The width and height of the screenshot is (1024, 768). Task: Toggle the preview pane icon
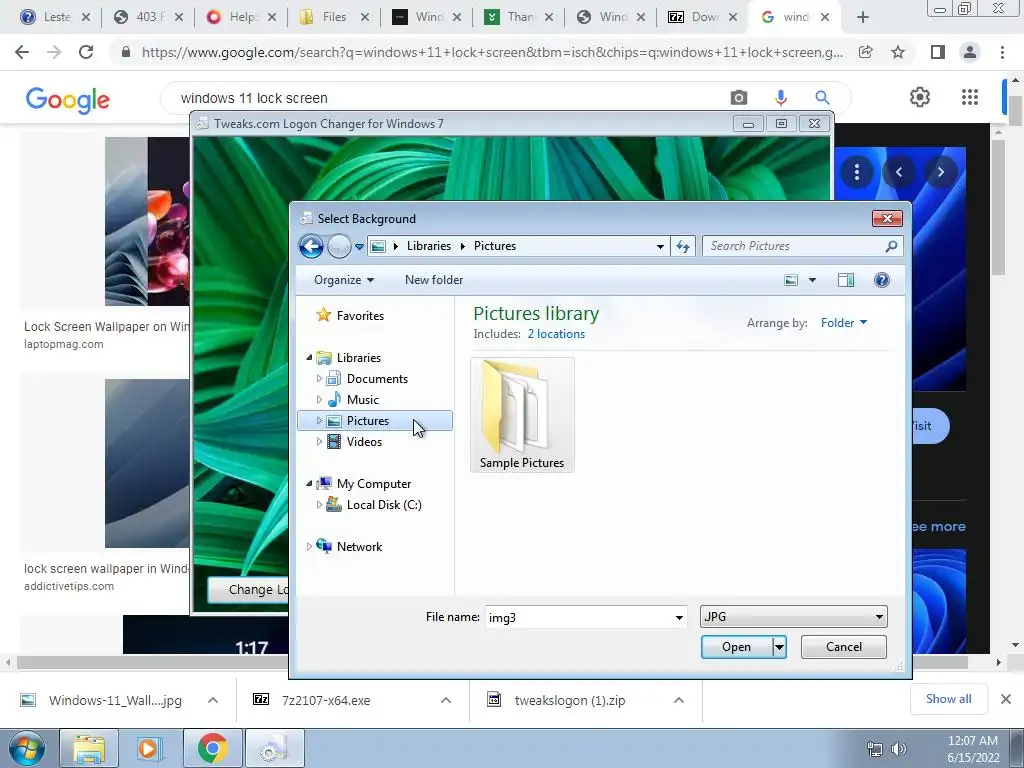pyautogui.click(x=846, y=280)
